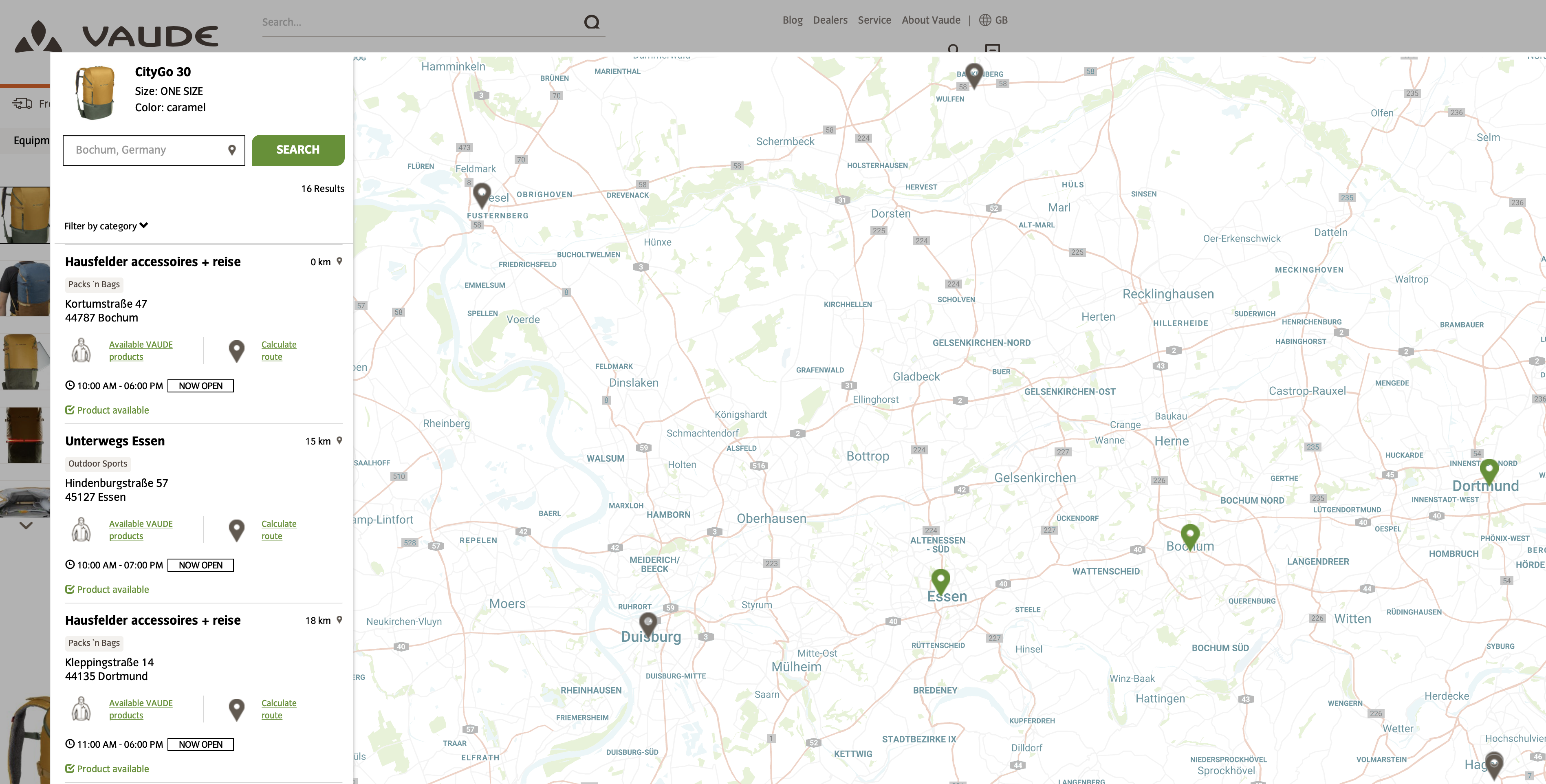Click the clock icon for 11:00 AM - 06:00 PM
The image size is (1546, 784).
(70, 744)
